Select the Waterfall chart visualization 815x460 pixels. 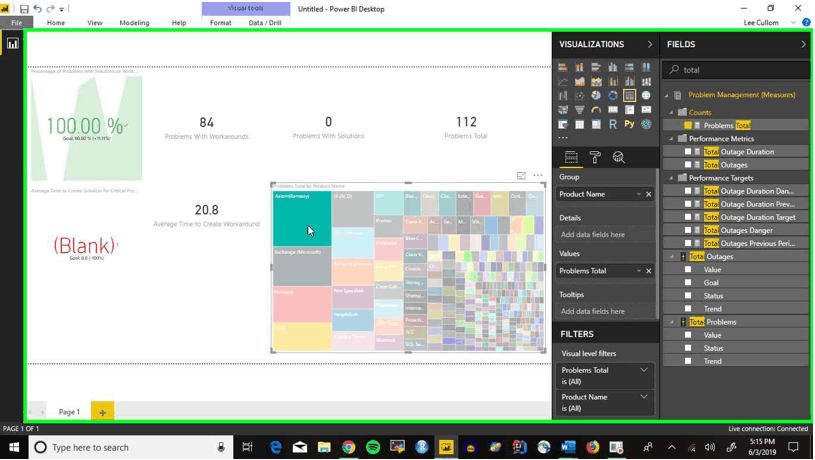pyautogui.click(x=563, y=96)
